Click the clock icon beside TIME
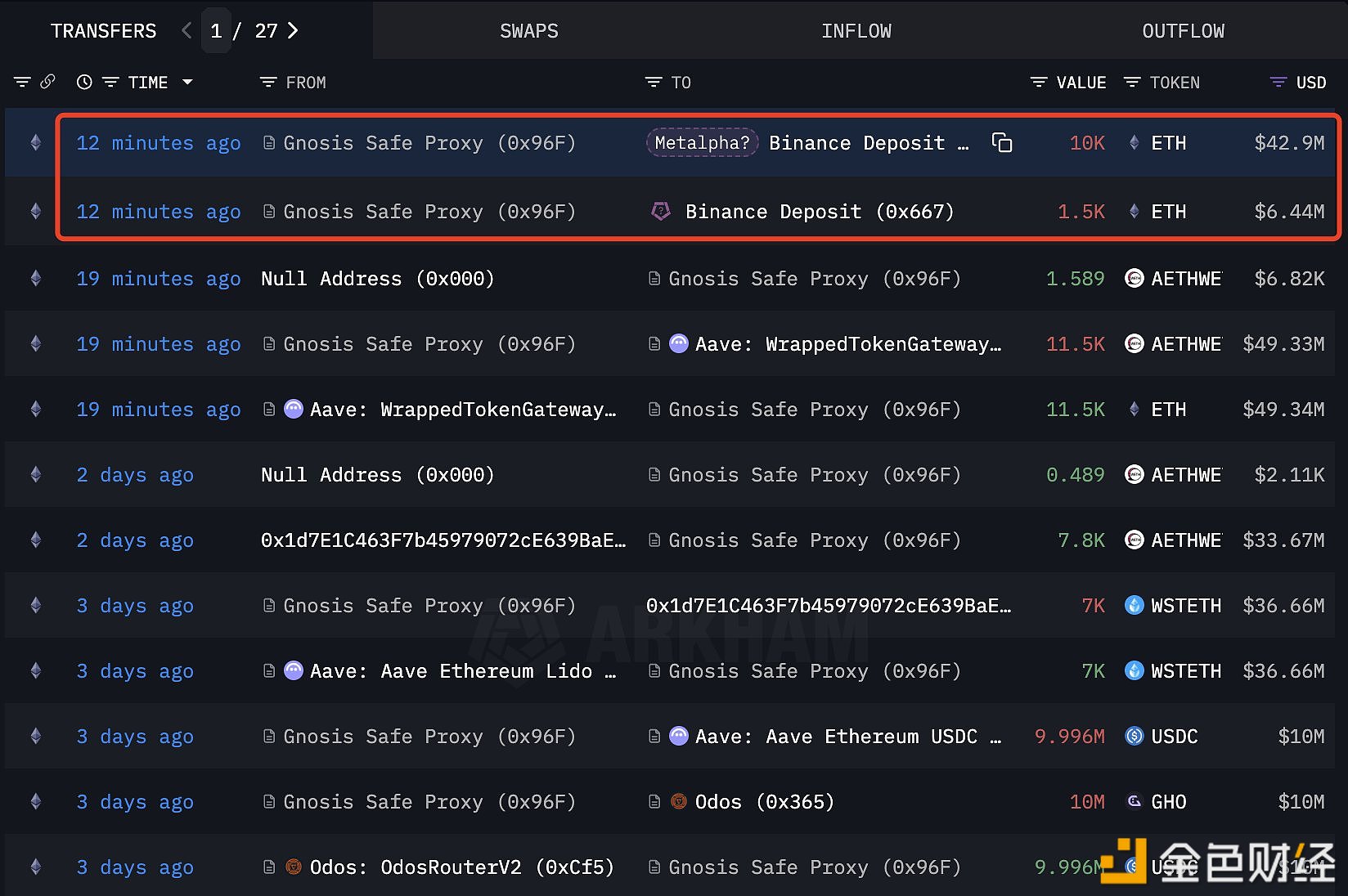The height and width of the screenshot is (896, 1348). point(84,82)
